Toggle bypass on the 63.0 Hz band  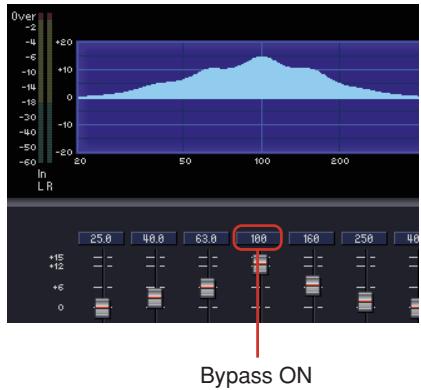click(x=206, y=239)
